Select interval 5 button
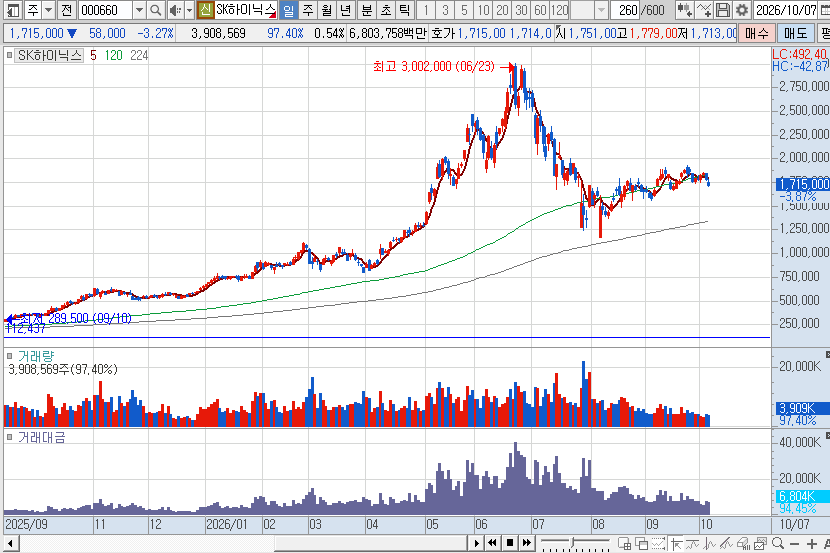830x553 pixels. (464, 10)
